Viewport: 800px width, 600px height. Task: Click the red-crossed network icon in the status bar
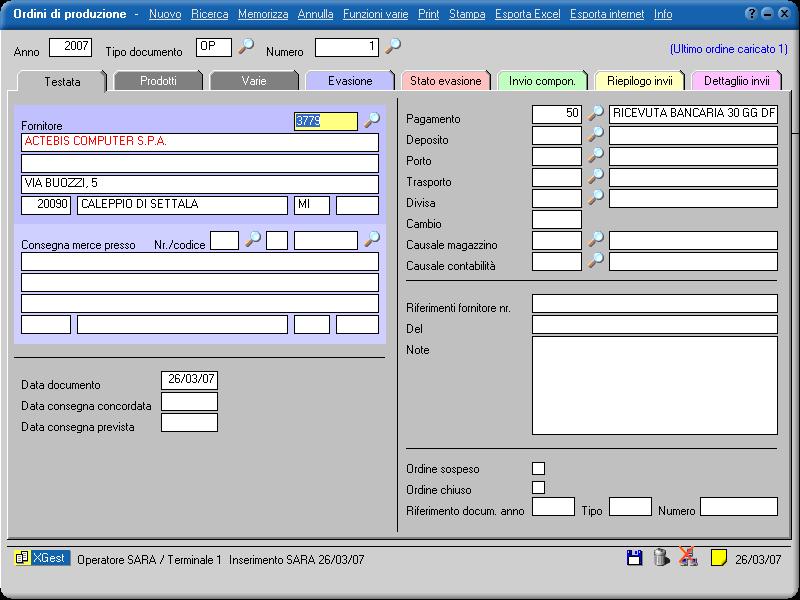pyautogui.click(x=688, y=557)
